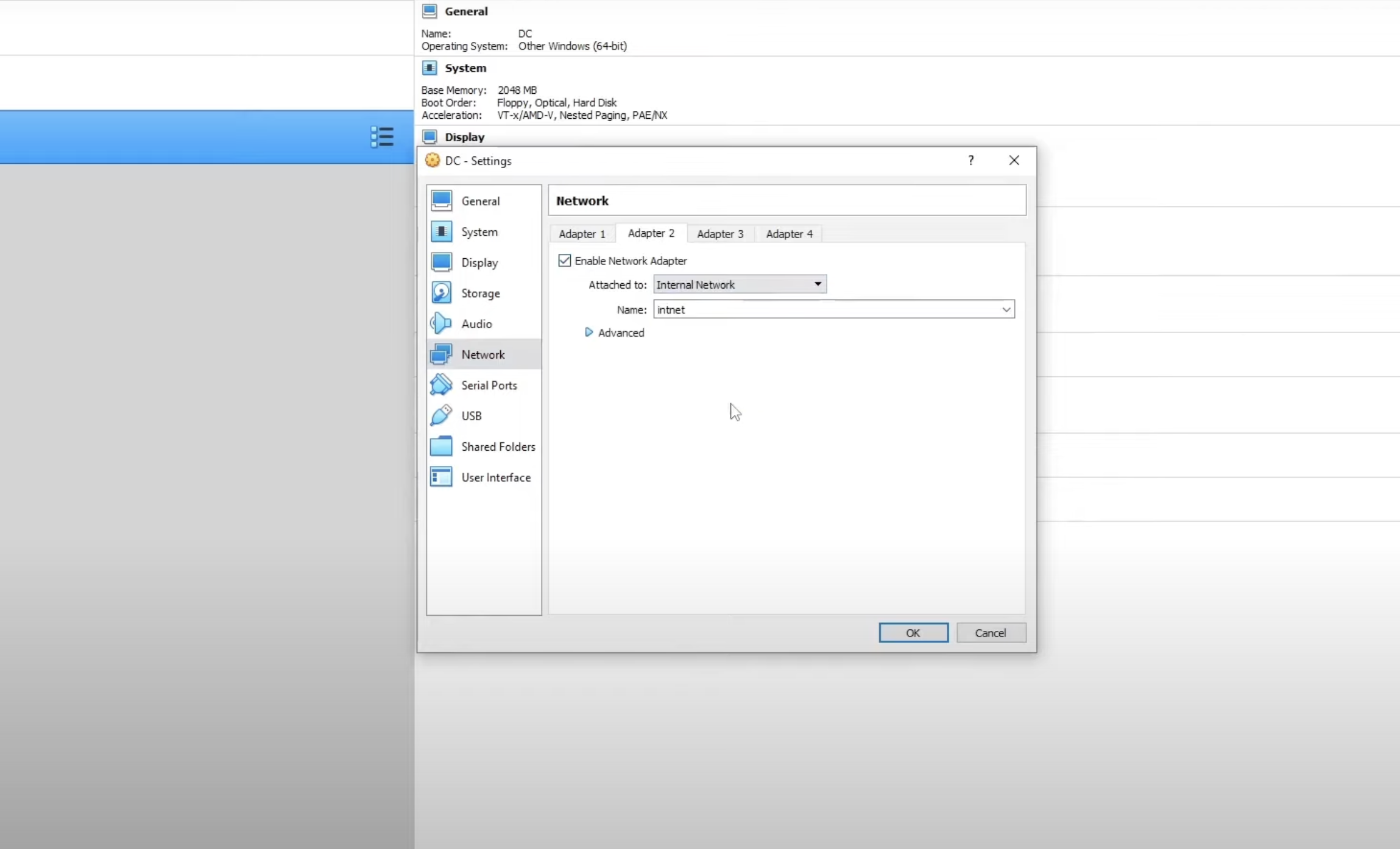Click the OK button
The width and height of the screenshot is (1400, 849).
[913, 633]
